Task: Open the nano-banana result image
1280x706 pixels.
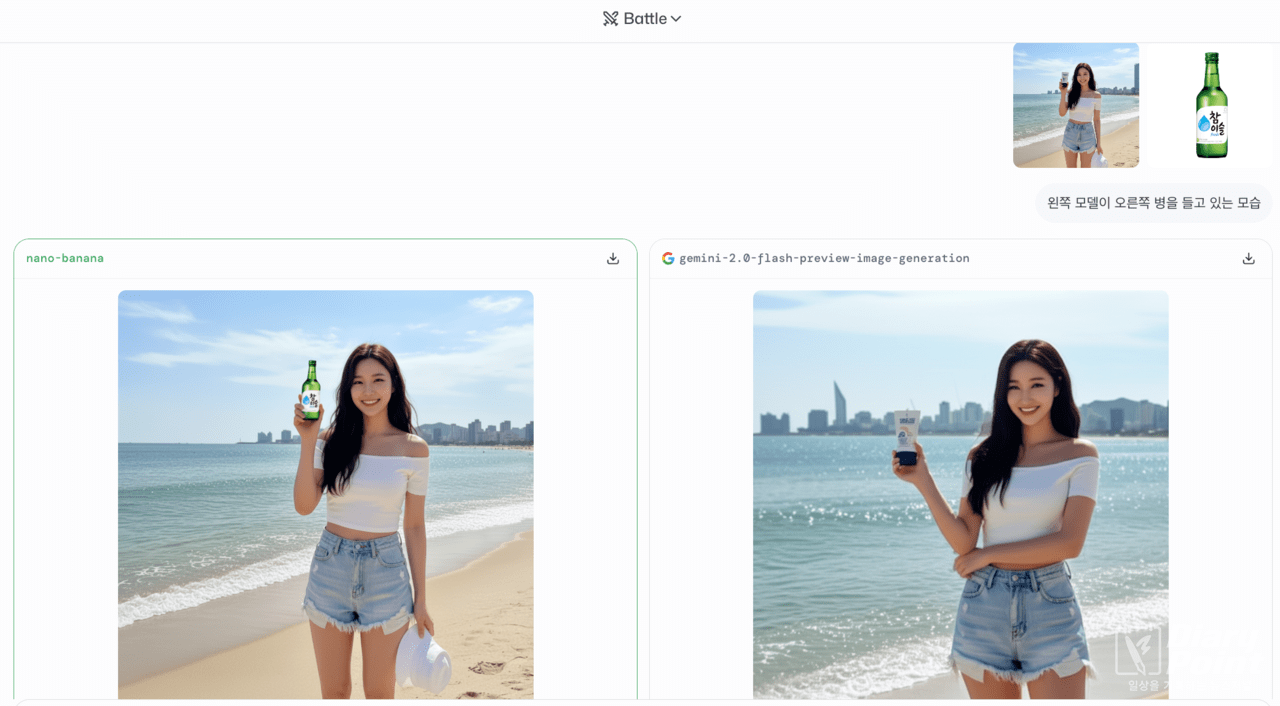Action: coord(326,495)
